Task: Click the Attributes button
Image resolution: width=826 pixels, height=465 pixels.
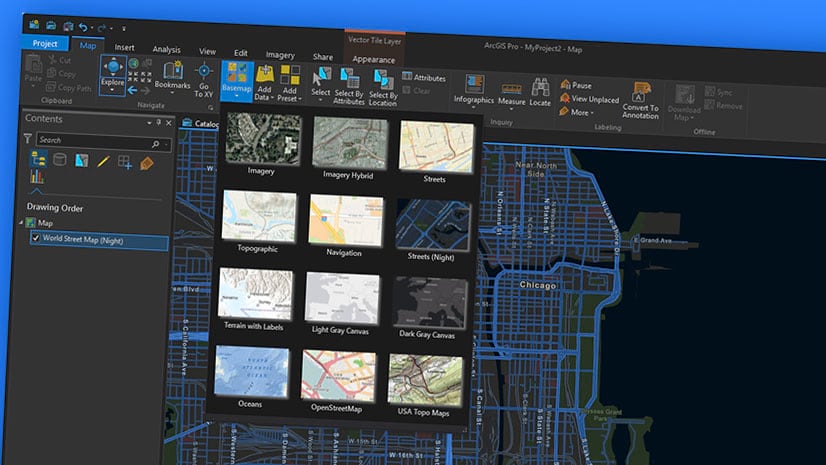Action: 424,77
